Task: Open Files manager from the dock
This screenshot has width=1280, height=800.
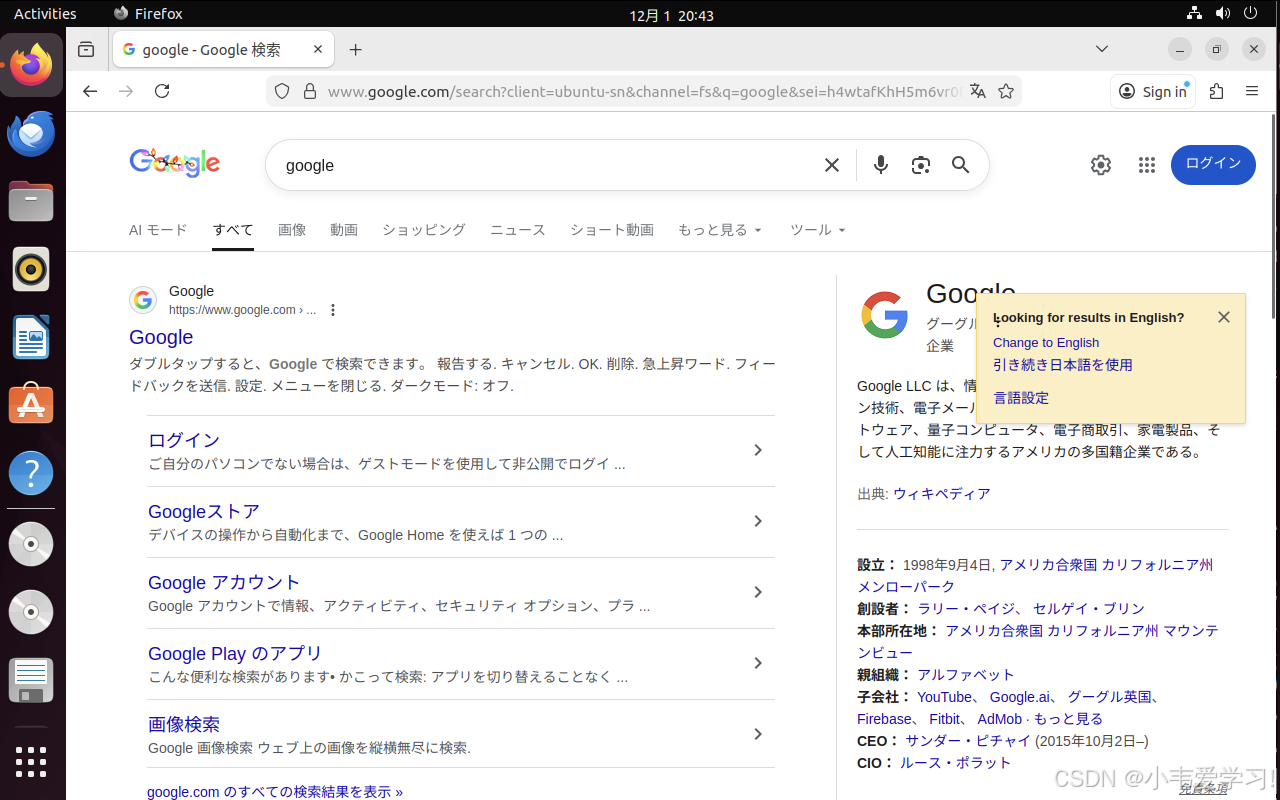Action: [x=31, y=201]
